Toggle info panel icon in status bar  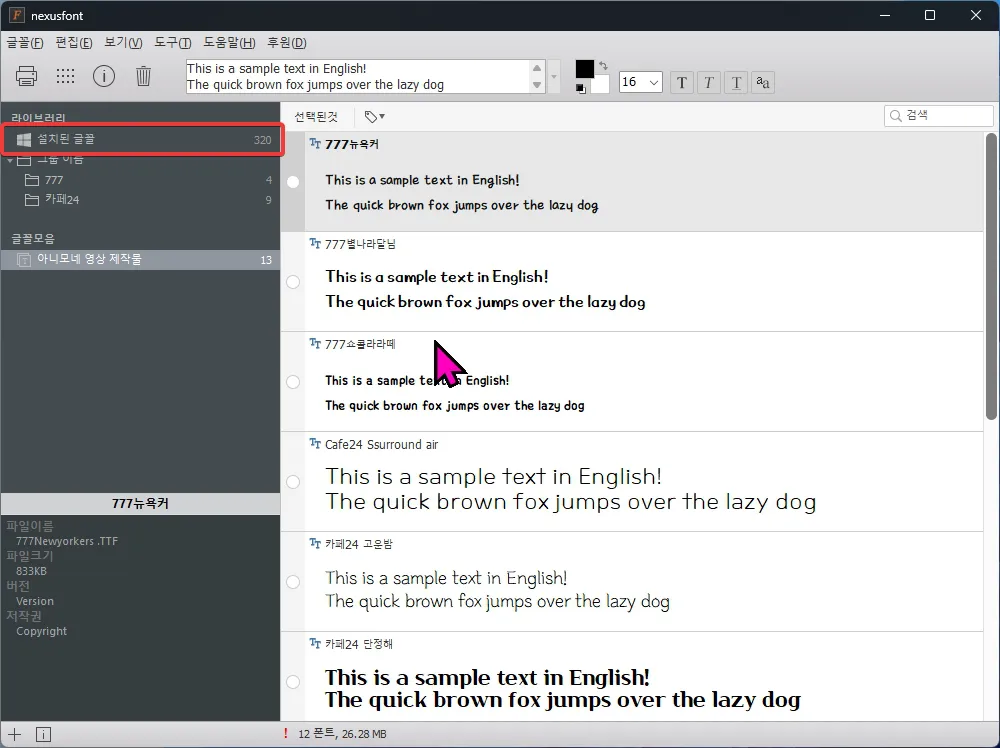[x=43, y=734]
